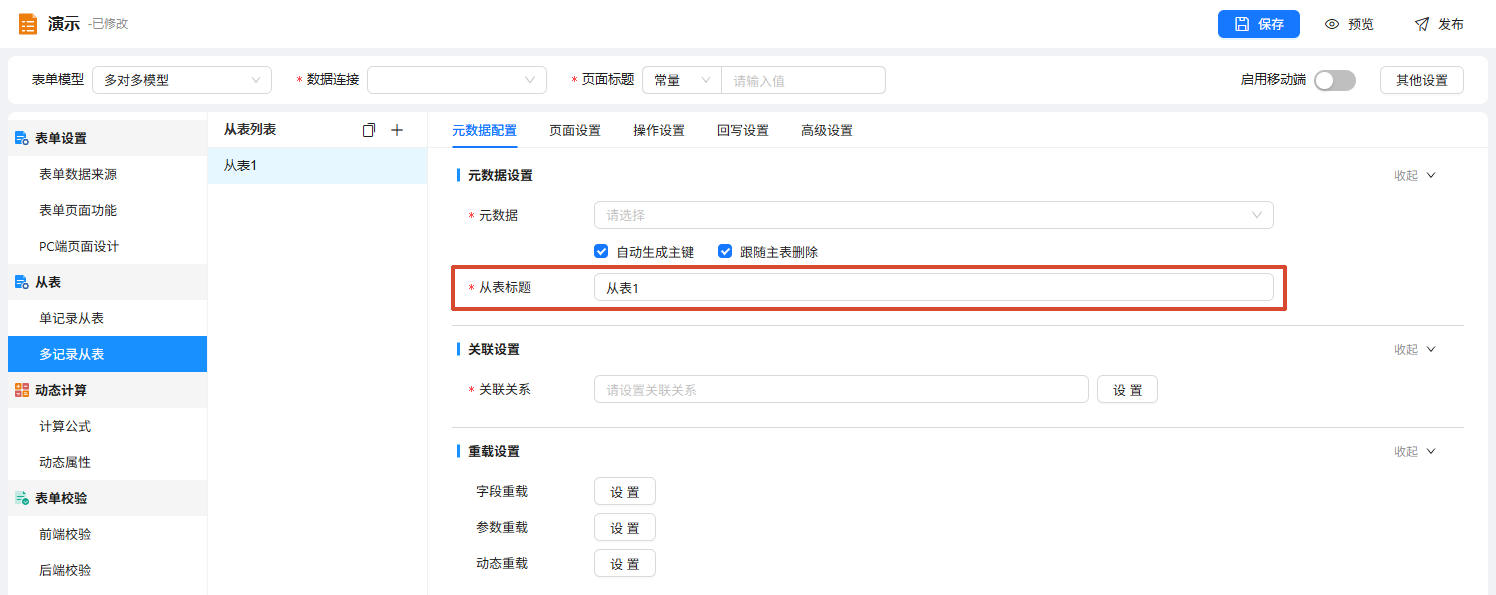The image size is (1496, 595).
Task: Open the 元数据 select dropdown
Action: 934,215
